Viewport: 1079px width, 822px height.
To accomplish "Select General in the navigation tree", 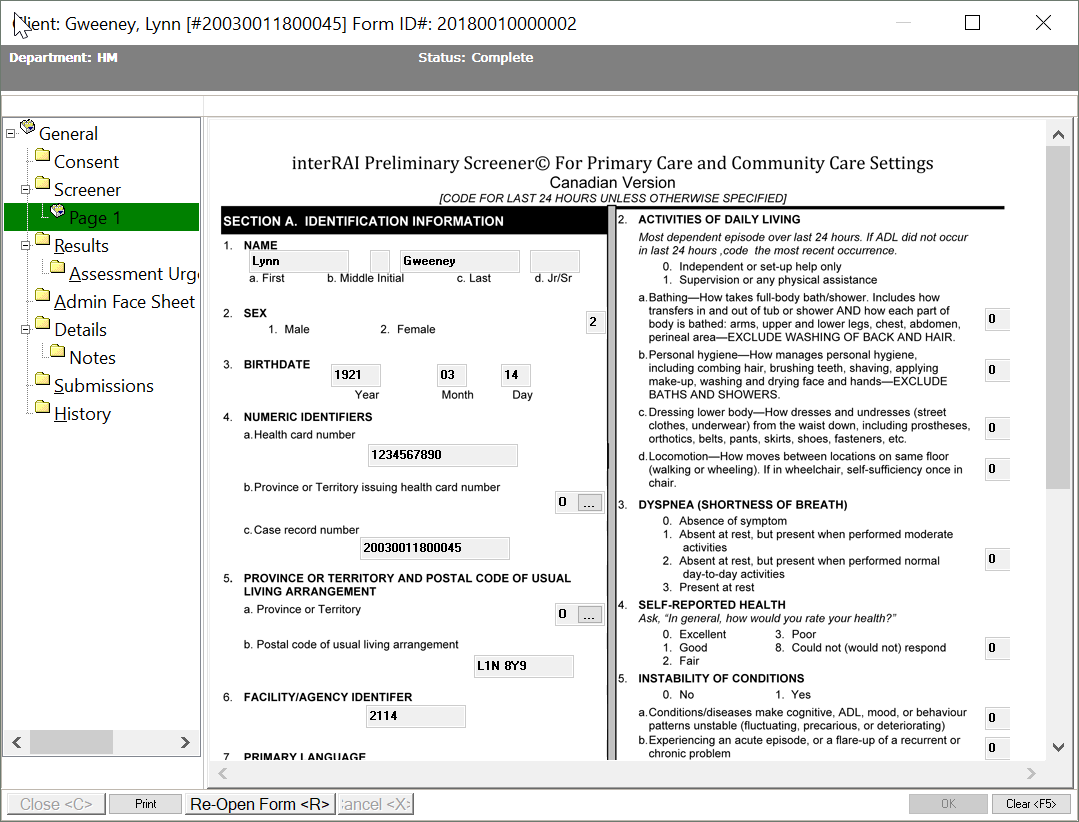I will click(x=68, y=133).
